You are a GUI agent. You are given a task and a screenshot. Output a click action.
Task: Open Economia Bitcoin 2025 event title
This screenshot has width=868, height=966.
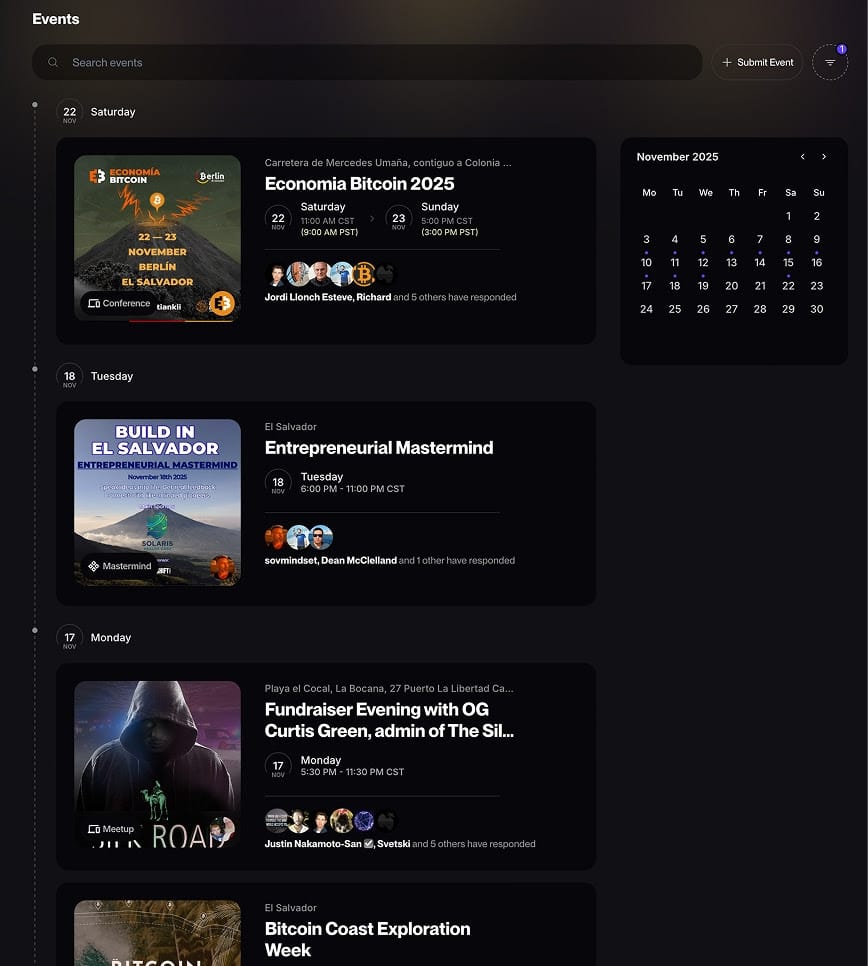pos(359,184)
